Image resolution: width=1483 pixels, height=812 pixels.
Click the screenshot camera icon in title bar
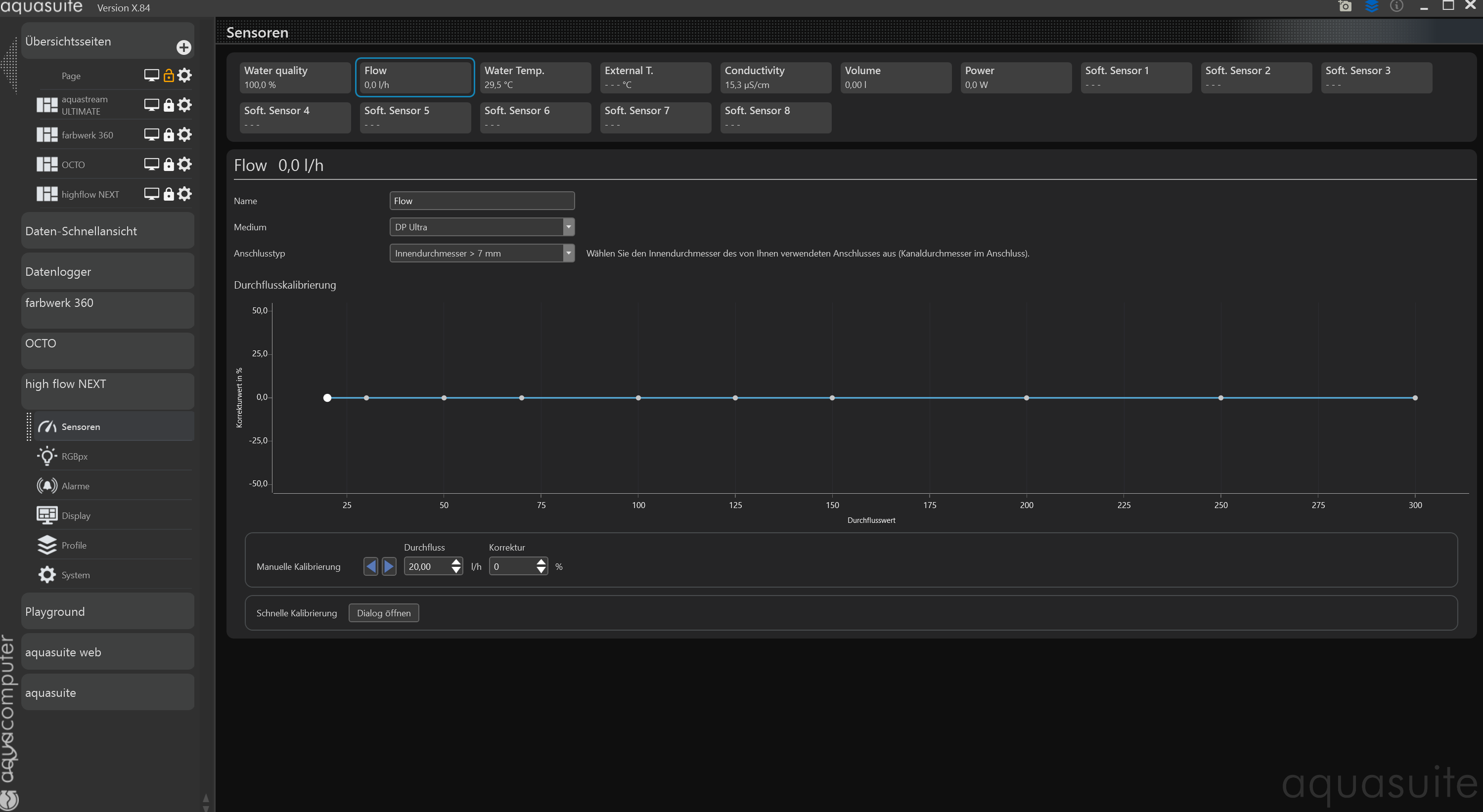[x=1345, y=6]
